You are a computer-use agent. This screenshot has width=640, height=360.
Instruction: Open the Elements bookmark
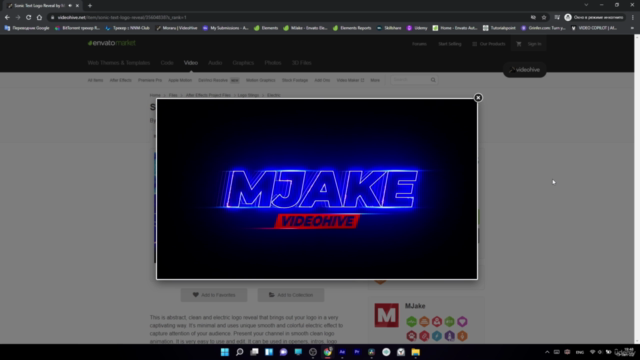tap(266, 28)
